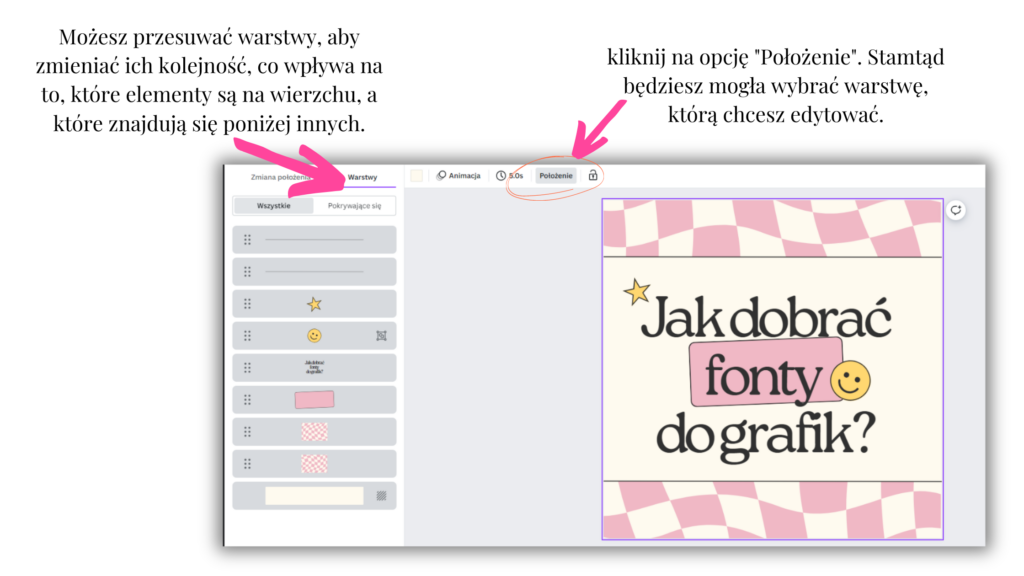This screenshot has height=576, width=1024.
Task: Select the lowest pink checkered pattern layer
Action: point(314,464)
